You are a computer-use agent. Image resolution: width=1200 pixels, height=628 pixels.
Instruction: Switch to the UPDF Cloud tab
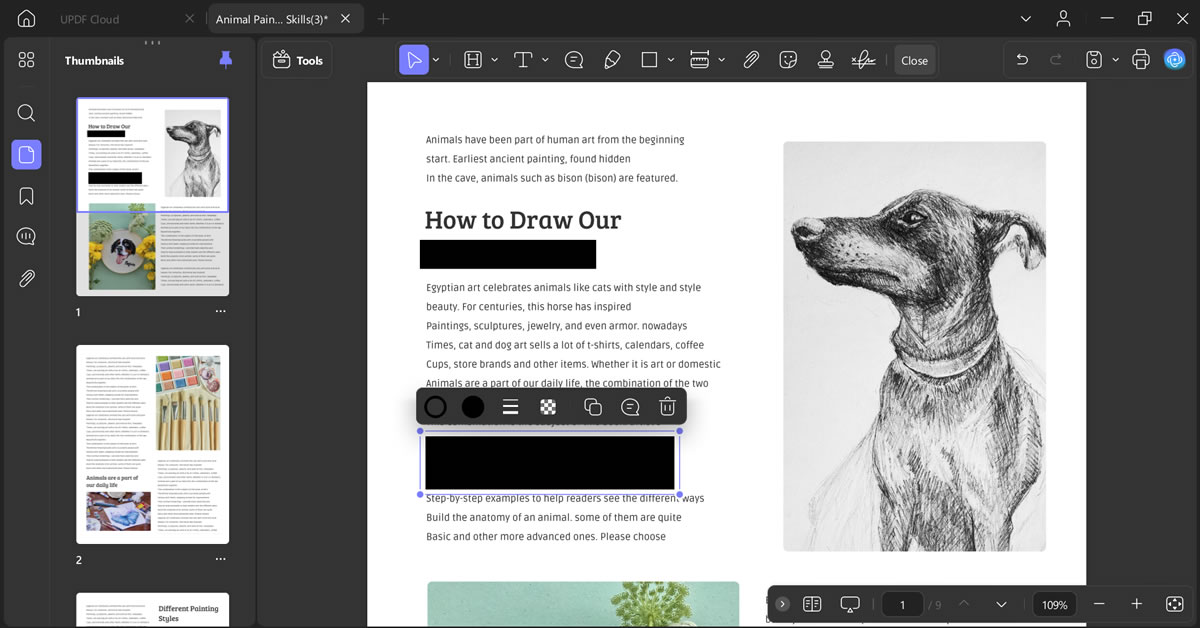pyautogui.click(x=90, y=19)
